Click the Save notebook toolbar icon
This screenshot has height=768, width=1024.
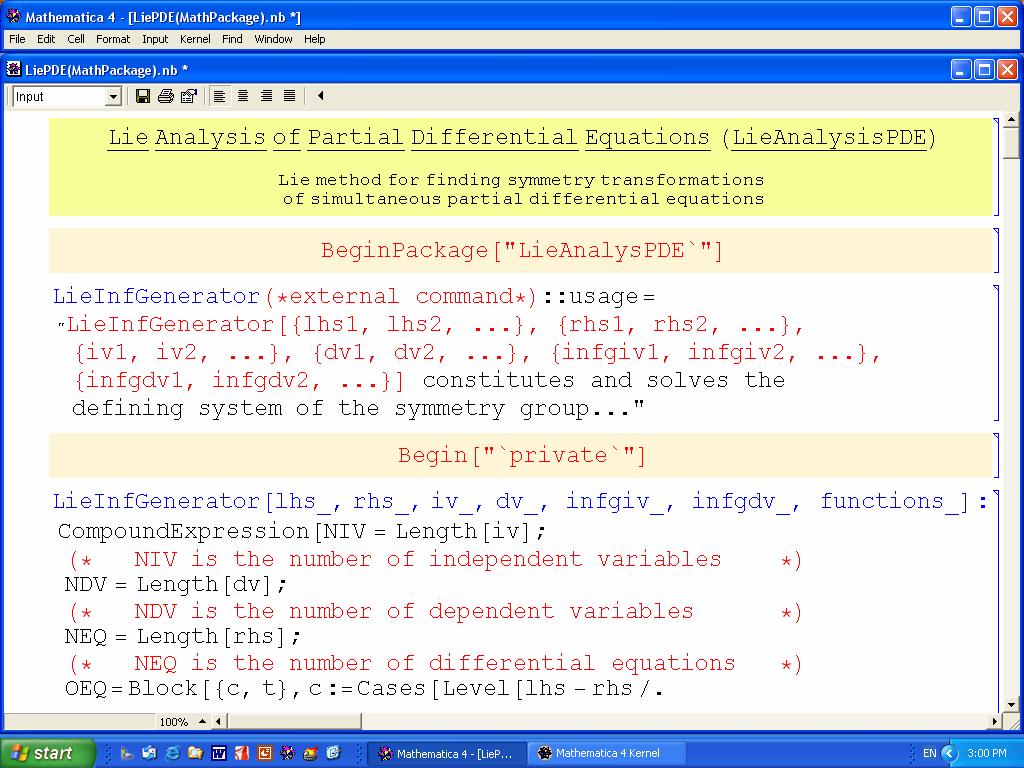(142, 97)
